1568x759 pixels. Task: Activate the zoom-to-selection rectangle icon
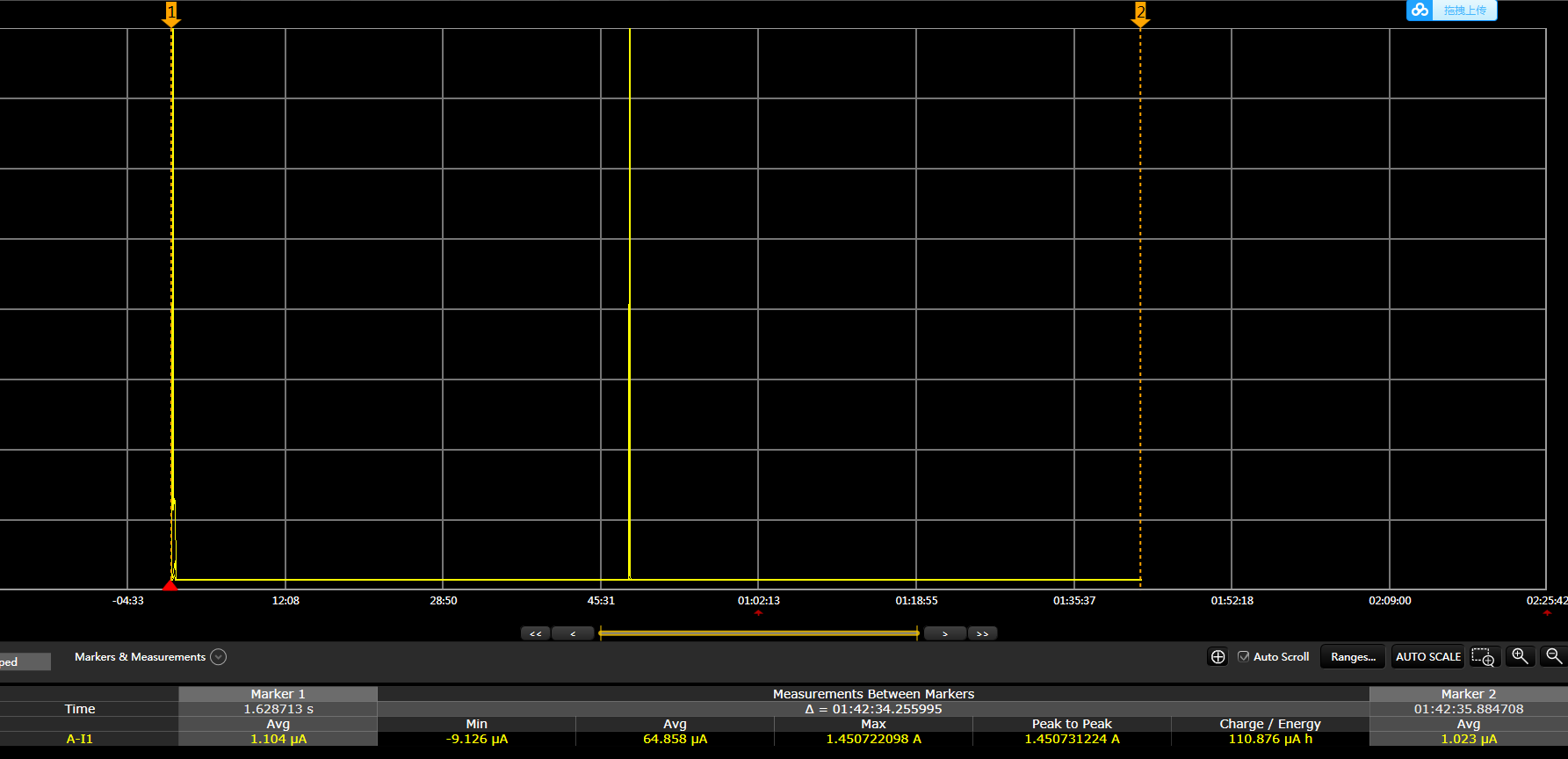[1483, 657]
